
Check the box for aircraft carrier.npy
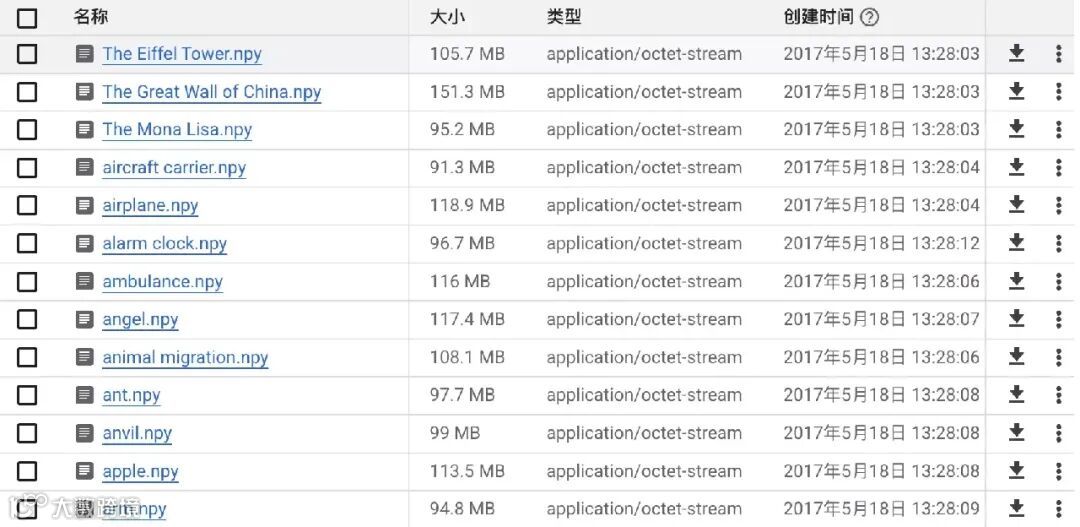click(27, 168)
